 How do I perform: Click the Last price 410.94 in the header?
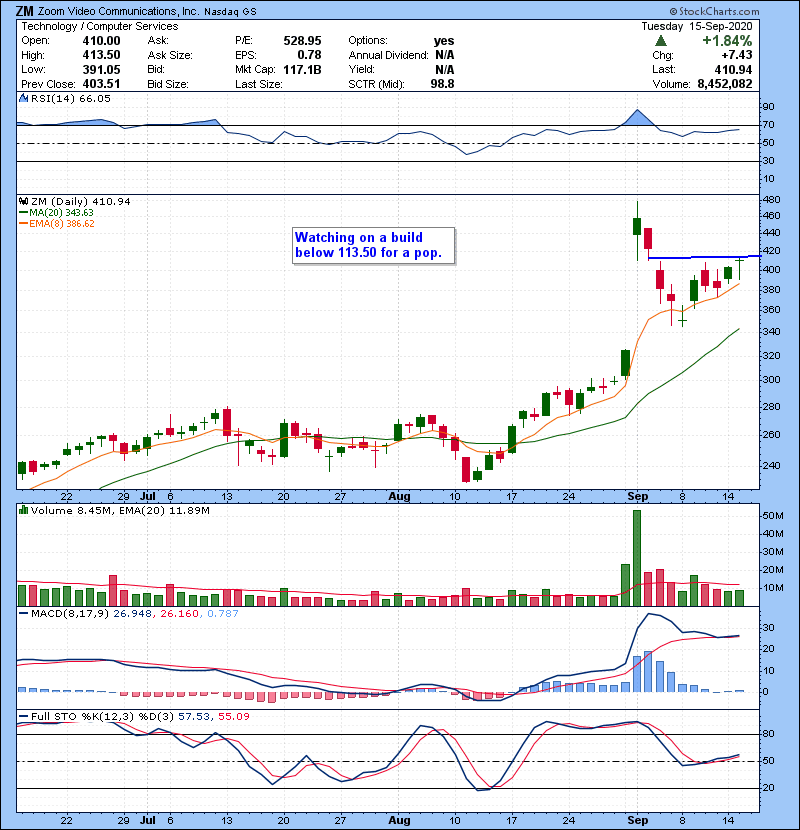[733, 69]
